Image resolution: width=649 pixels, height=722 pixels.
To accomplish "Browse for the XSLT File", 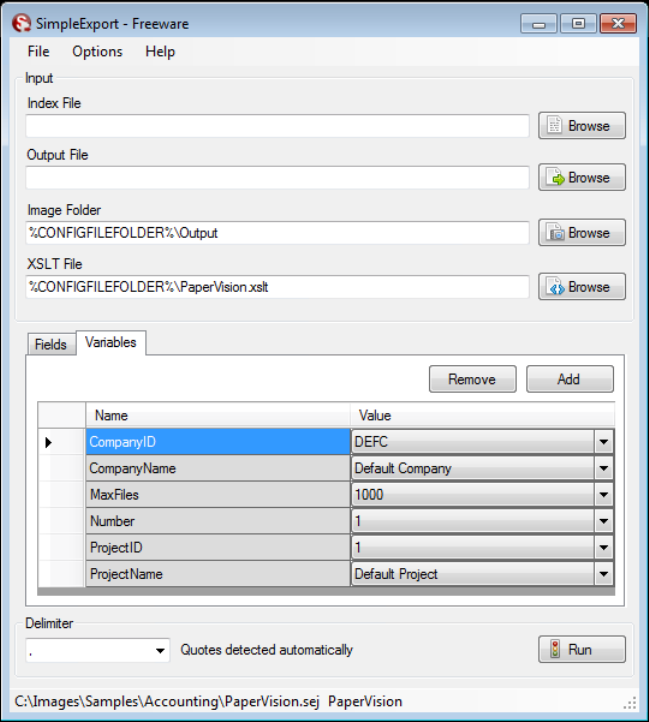I will point(582,286).
